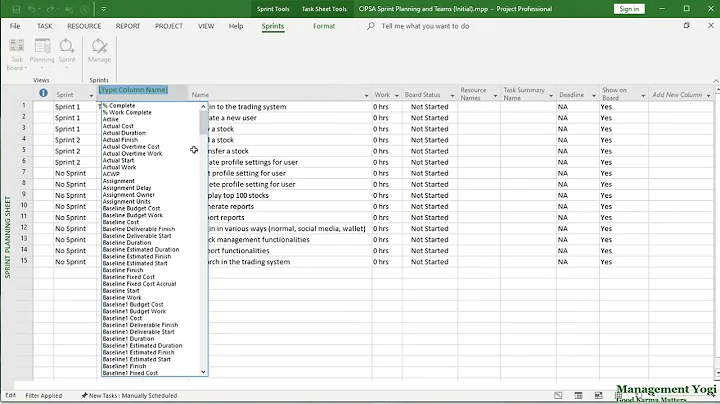720x404 pixels.
Task: Click the Sign in button
Action: pyautogui.click(x=629, y=9)
